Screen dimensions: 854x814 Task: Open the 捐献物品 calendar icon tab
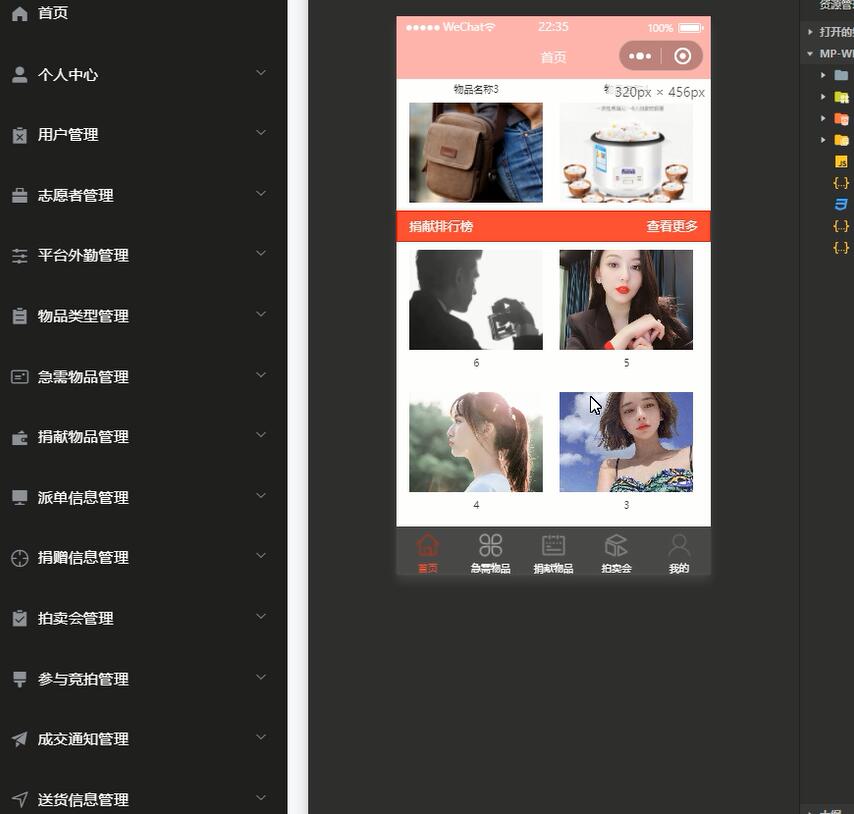(x=553, y=545)
